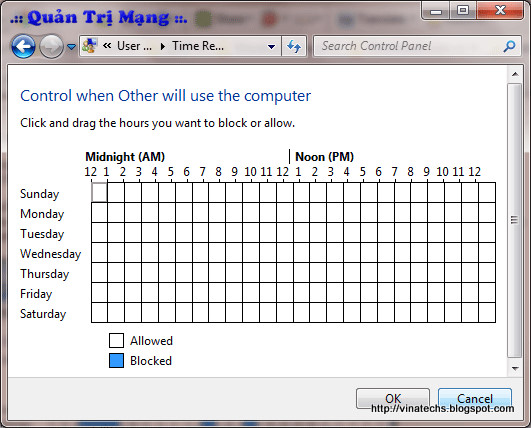Click the User Accounts address bar icon
The image size is (531, 428).
90,46
